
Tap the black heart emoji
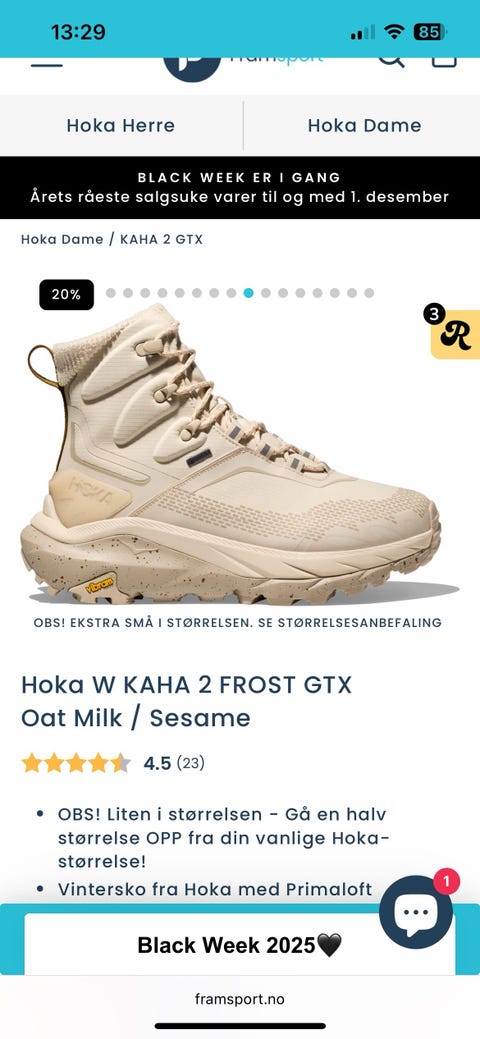pos(330,945)
